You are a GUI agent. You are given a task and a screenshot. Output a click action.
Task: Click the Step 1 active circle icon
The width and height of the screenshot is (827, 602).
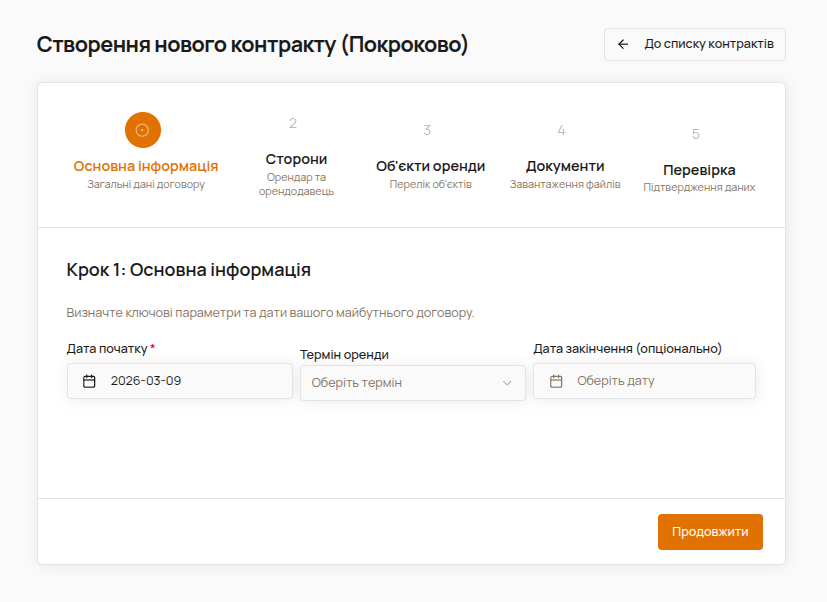pos(142,130)
